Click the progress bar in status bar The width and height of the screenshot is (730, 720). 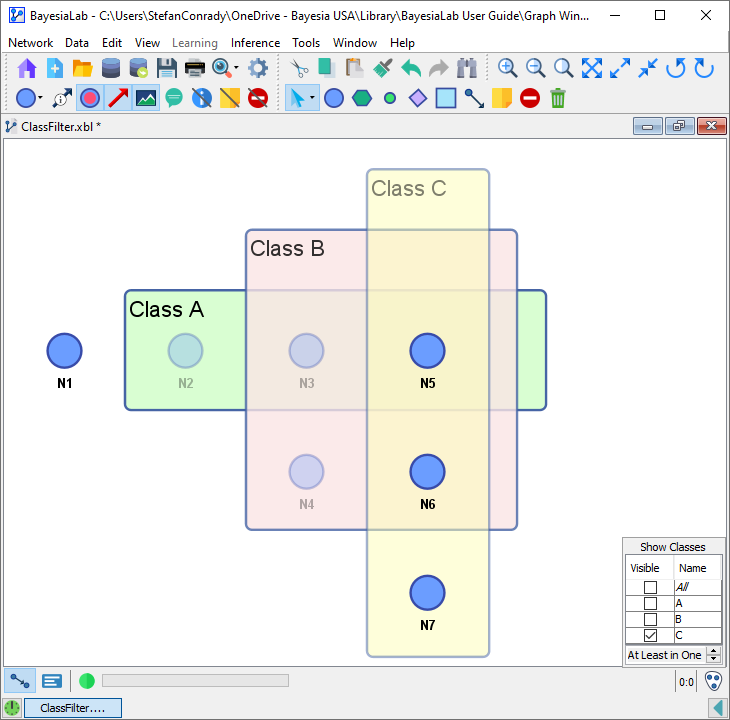pyautogui.click(x=195, y=681)
